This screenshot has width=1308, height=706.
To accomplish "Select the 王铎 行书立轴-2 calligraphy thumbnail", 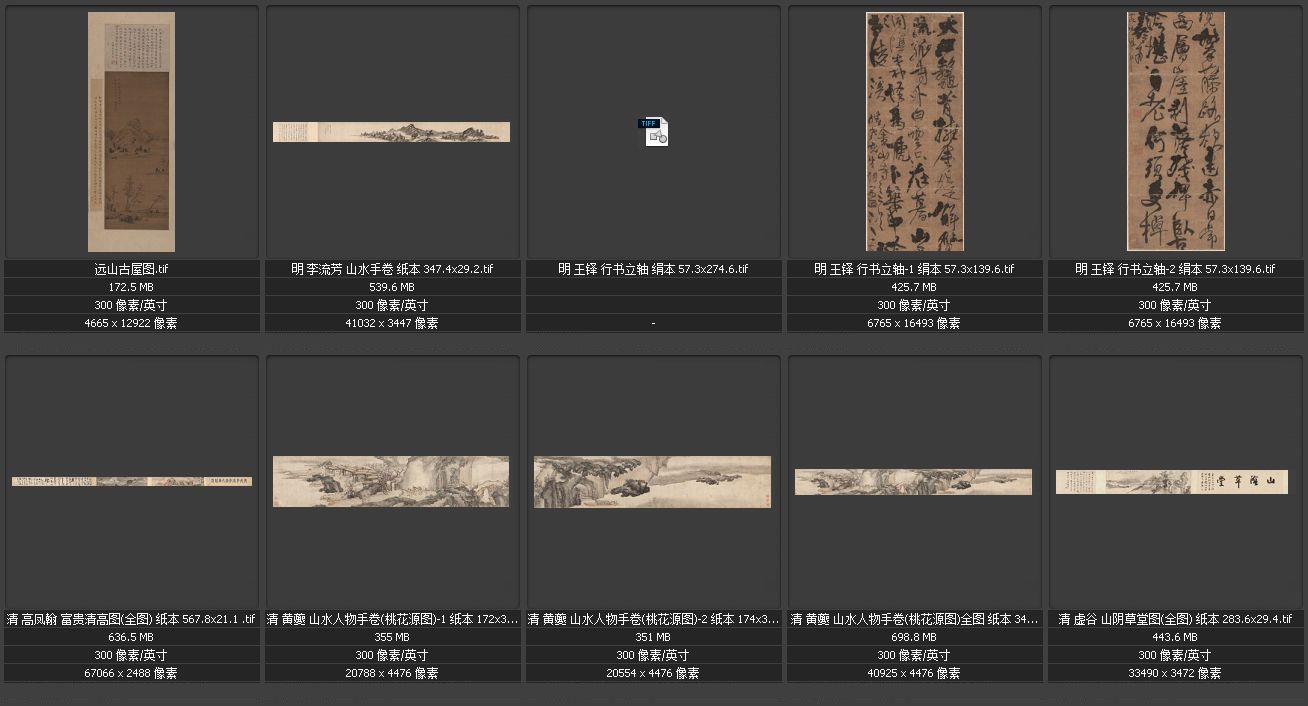I will pyautogui.click(x=1175, y=132).
